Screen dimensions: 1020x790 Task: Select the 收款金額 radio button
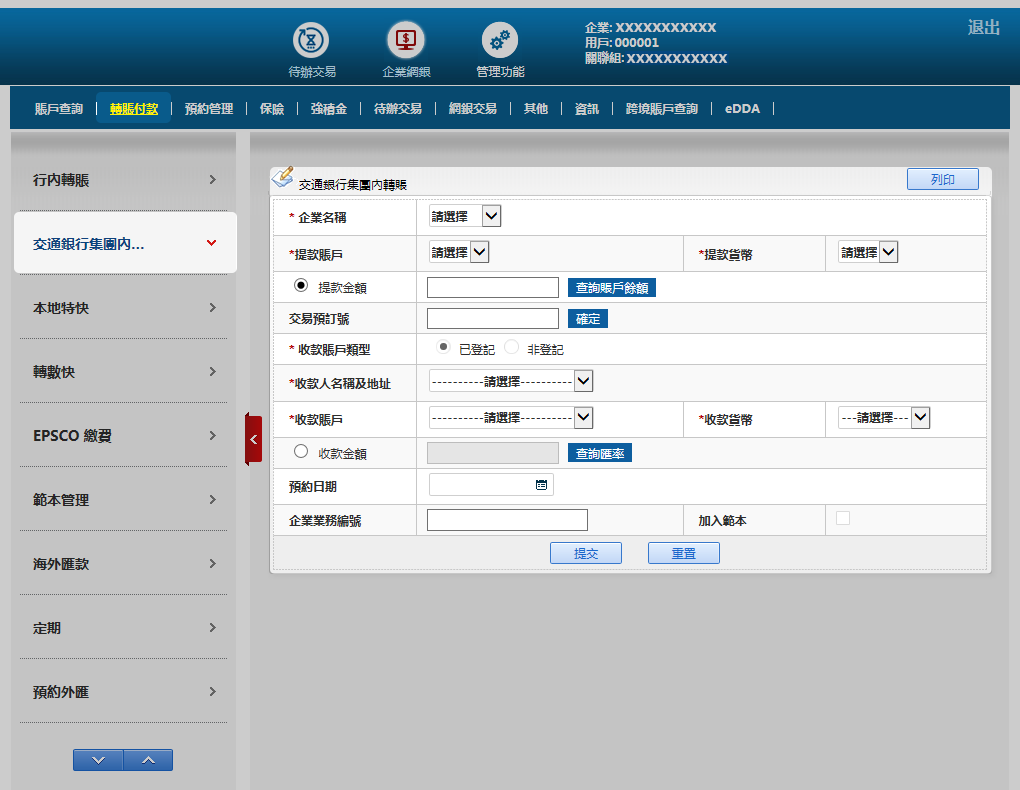point(301,451)
